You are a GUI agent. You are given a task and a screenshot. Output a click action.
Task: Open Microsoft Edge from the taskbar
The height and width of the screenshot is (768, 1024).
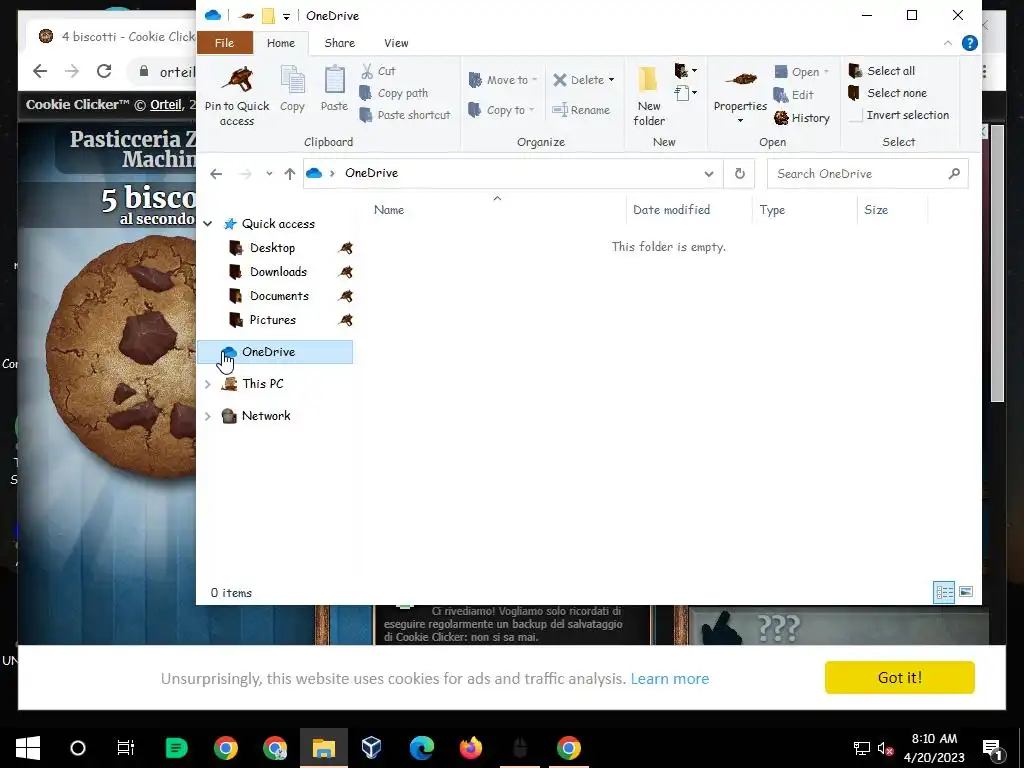pyautogui.click(x=421, y=748)
